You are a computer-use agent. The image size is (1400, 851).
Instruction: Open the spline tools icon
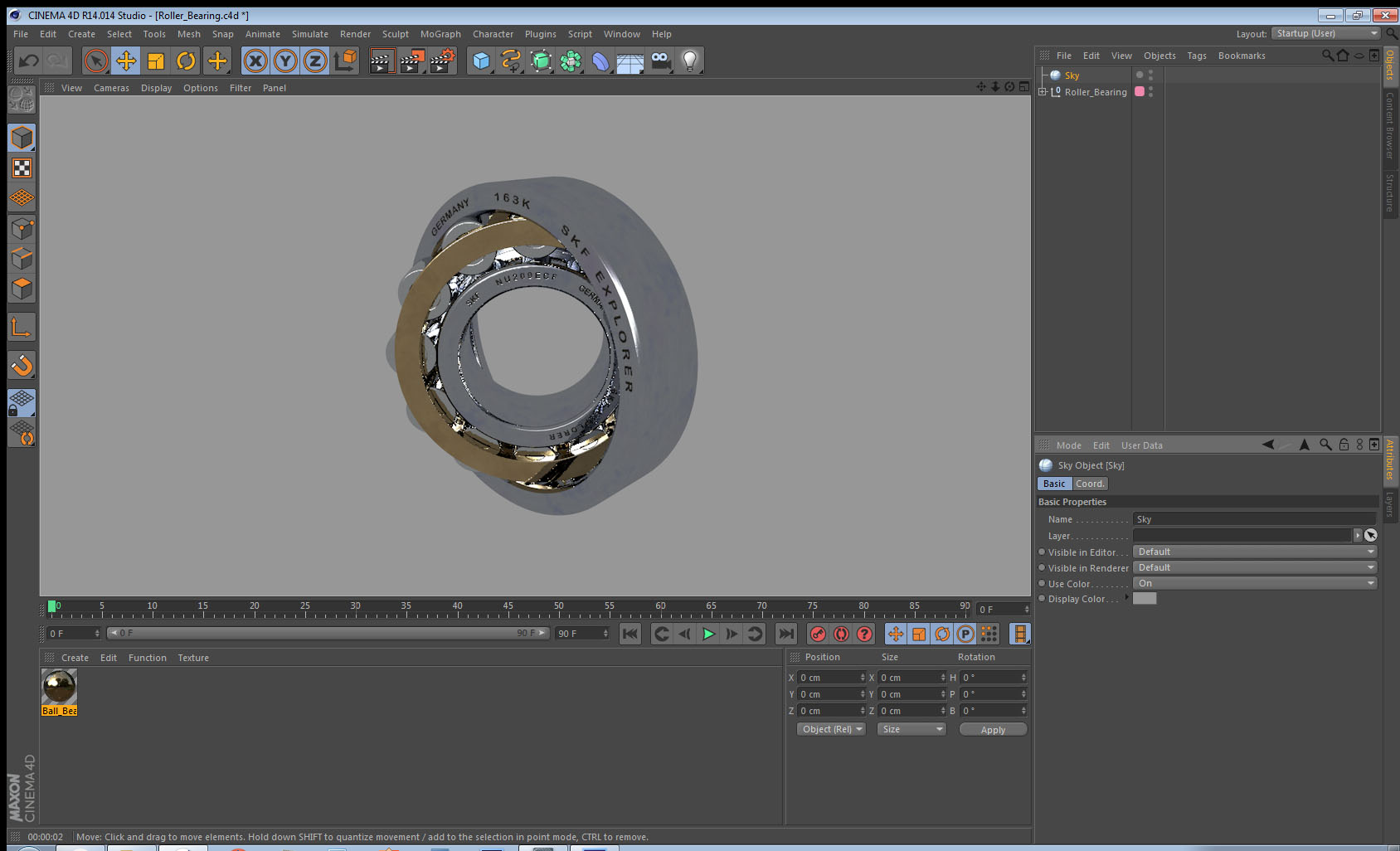click(x=511, y=61)
